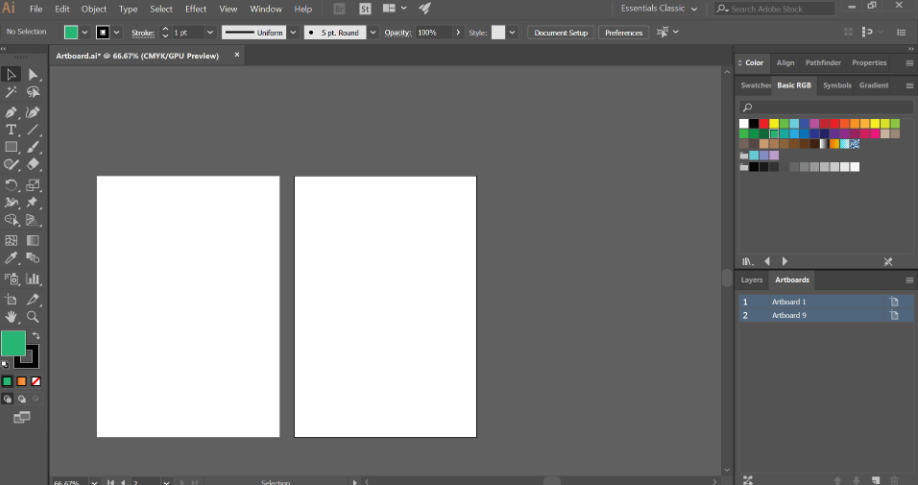Screen dimensions: 918x485
Task: Open the 5 pt. Round brush dropdown
Action: pyautogui.click(x=373, y=33)
